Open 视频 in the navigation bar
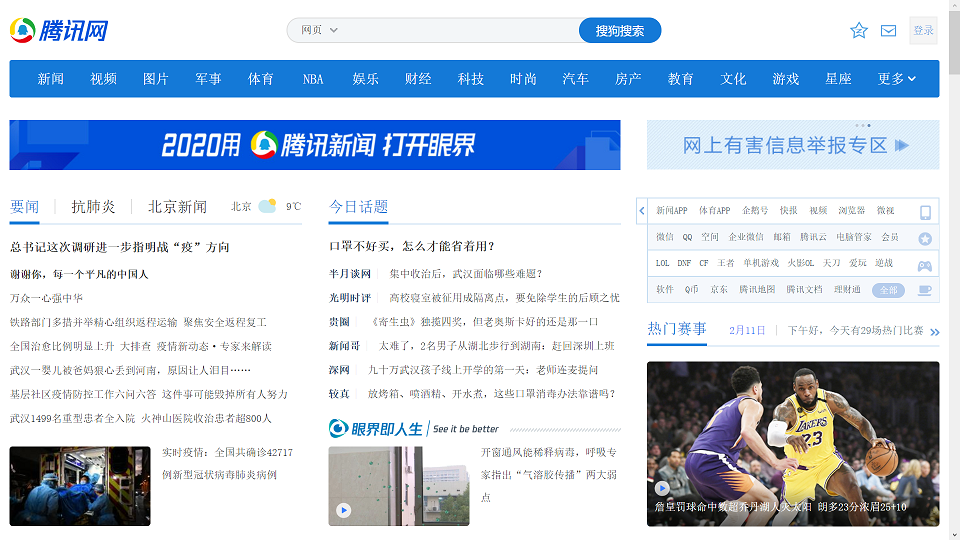Viewport: 960px width, 540px height. [x=103, y=79]
